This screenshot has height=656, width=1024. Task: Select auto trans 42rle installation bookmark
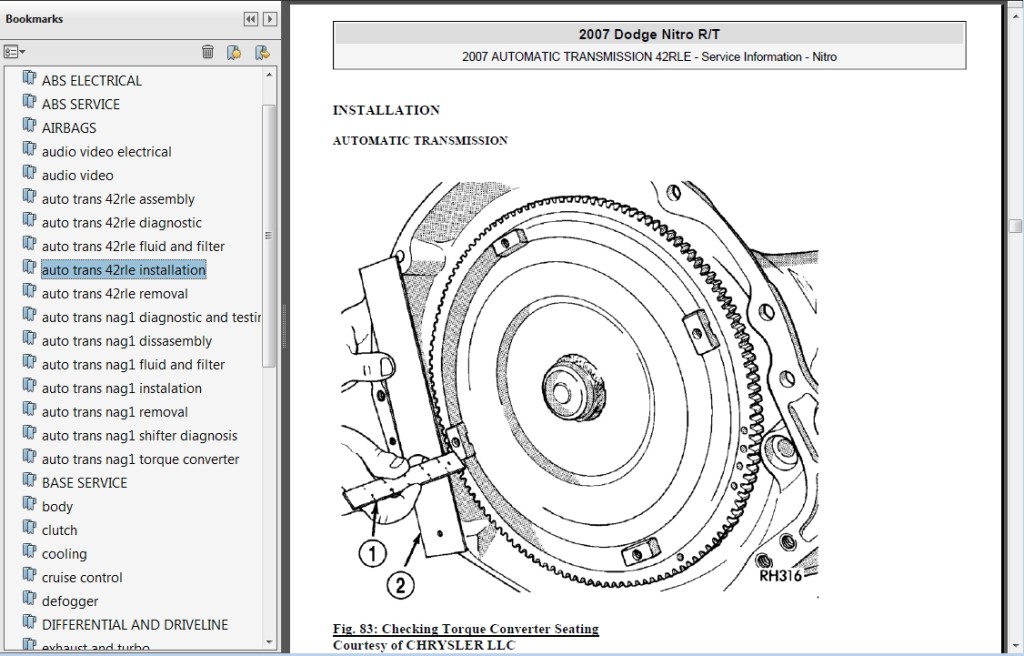[x=123, y=270]
